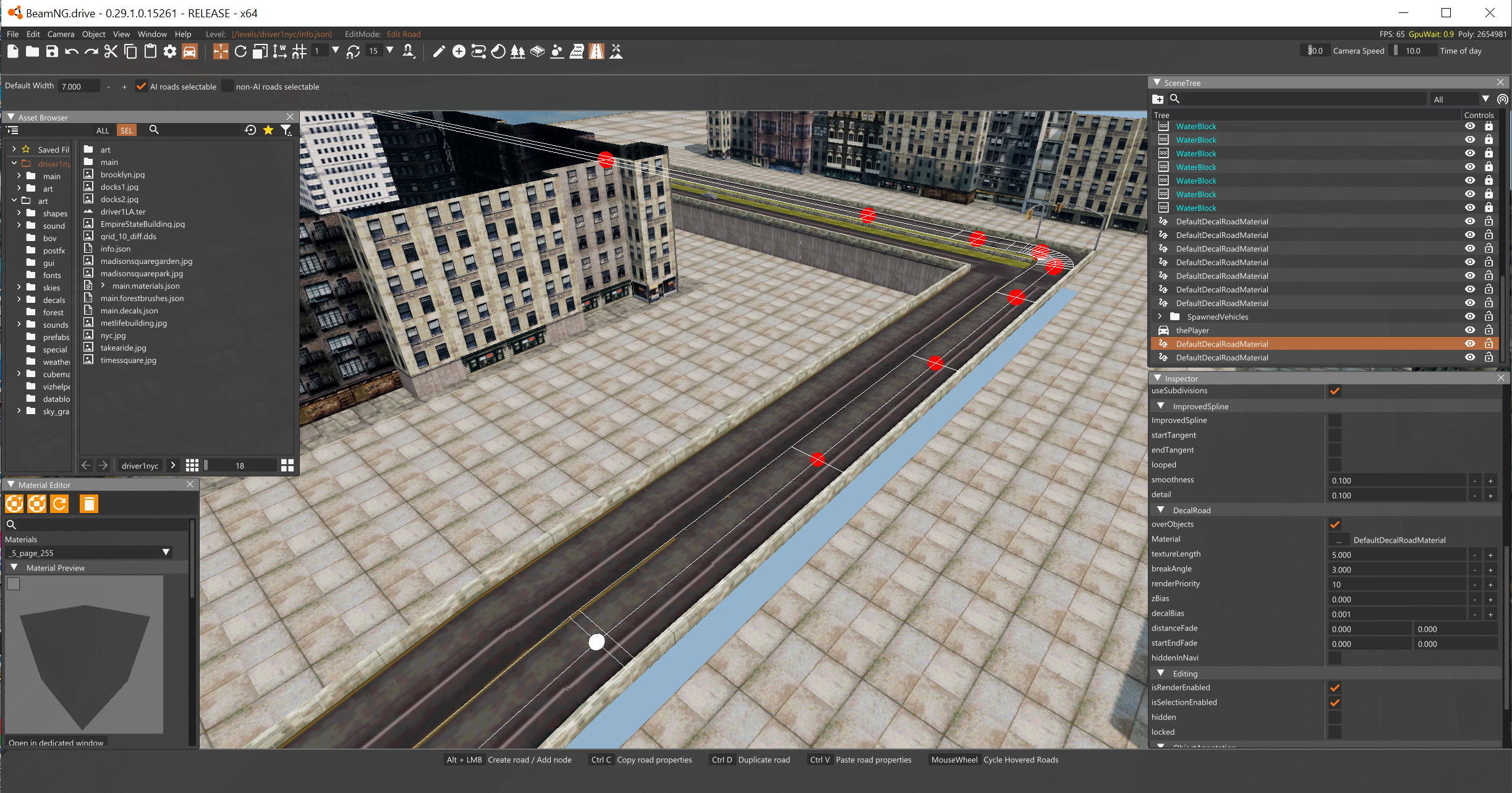Viewport: 1512px width, 793px height.
Task: Open the Camera menu
Action: coord(61,34)
